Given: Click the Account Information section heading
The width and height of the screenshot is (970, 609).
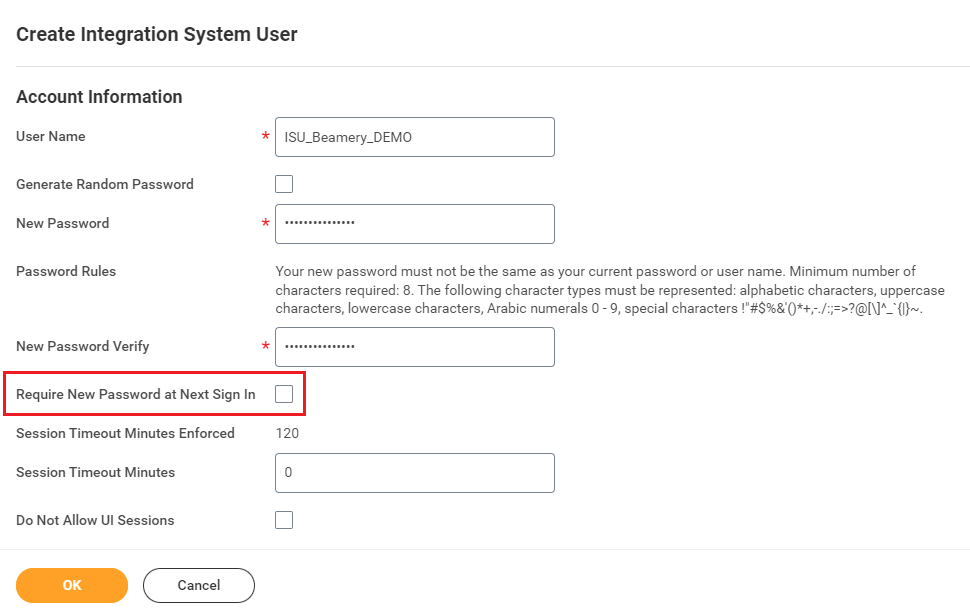Looking at the screenshot, I should 99,97.
